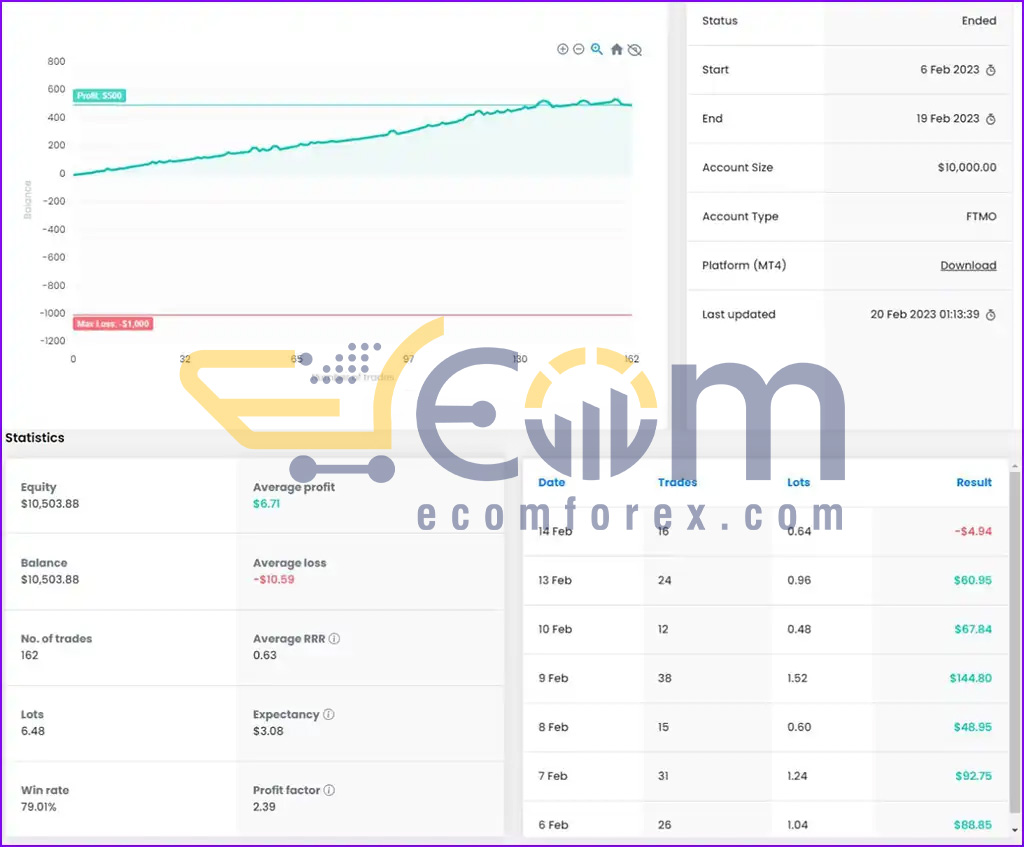The height and width of the screenshot is (847, 1024).
Task: Click the Profit factor value 2.39
Action: pyautogui.click(x=264, y=807)
